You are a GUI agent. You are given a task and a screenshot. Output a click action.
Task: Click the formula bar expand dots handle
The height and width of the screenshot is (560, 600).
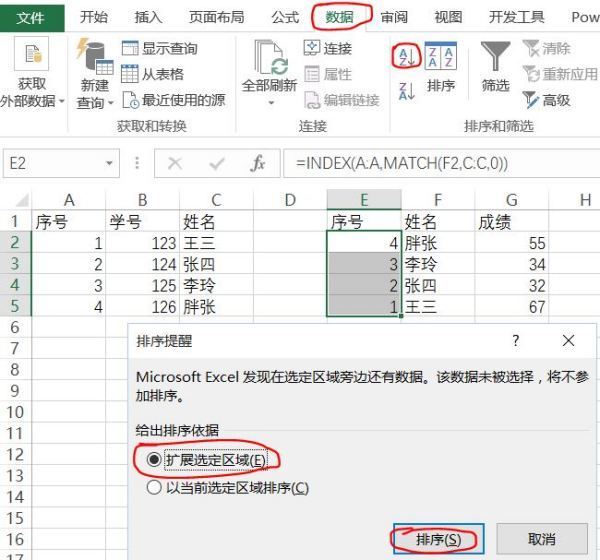click(137, 163)
